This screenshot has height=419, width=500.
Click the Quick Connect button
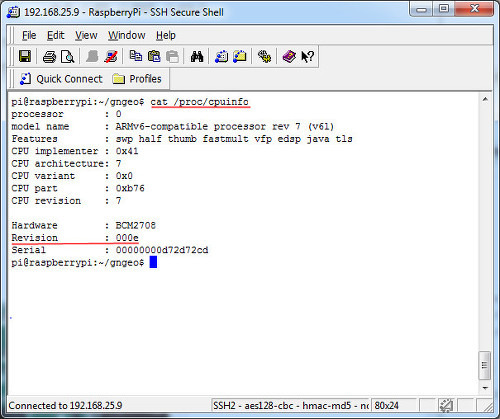pos(61,79)
